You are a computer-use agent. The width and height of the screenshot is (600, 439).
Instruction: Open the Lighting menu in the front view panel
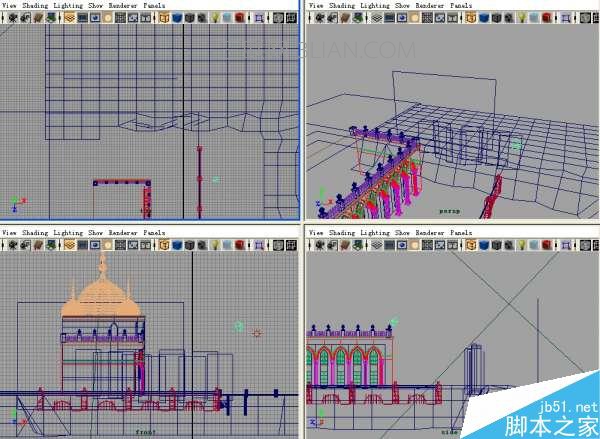tap(68, 233)
